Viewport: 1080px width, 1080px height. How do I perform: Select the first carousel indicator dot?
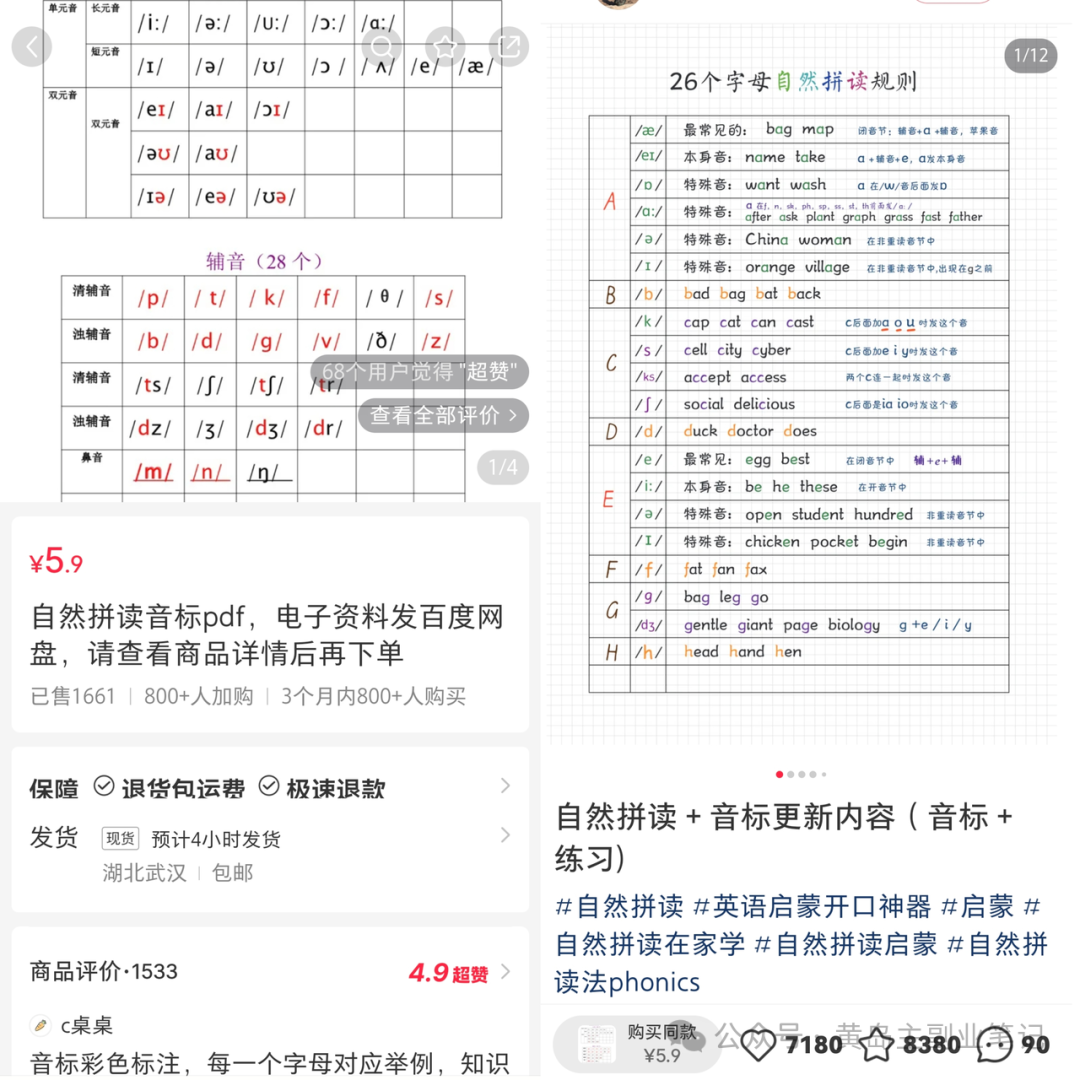coord(780,774)
